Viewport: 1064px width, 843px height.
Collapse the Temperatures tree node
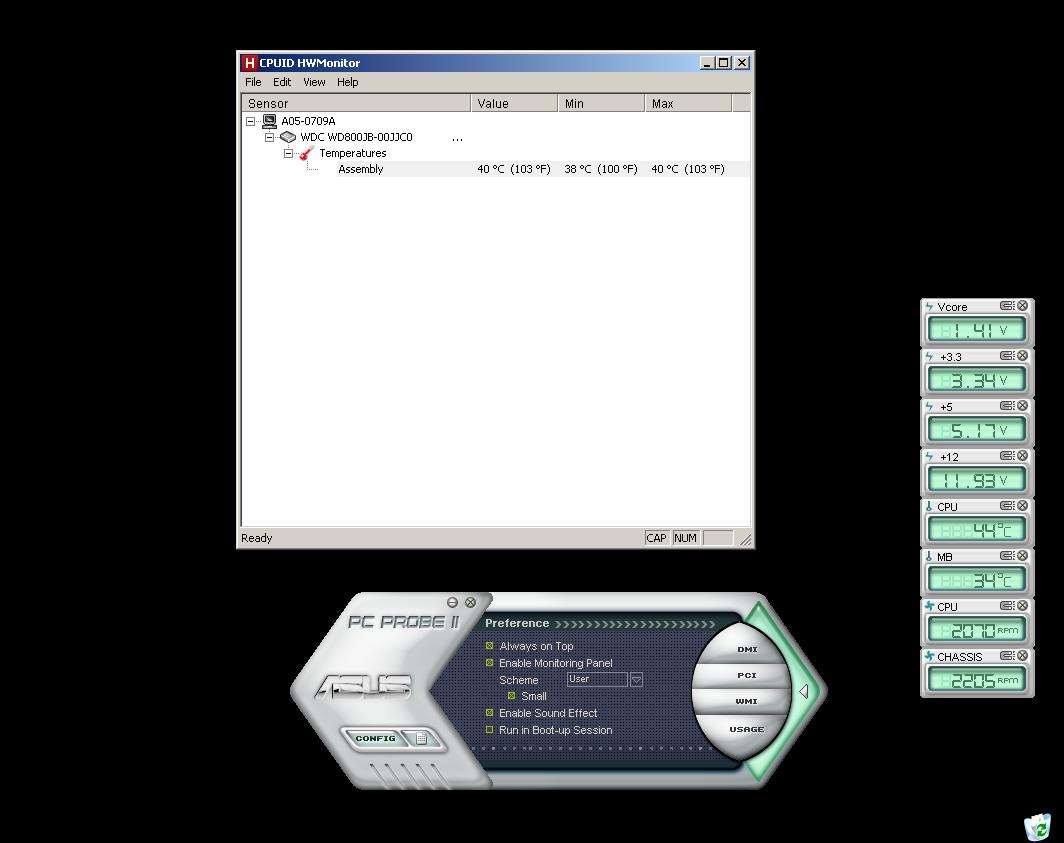coord(288,153)
